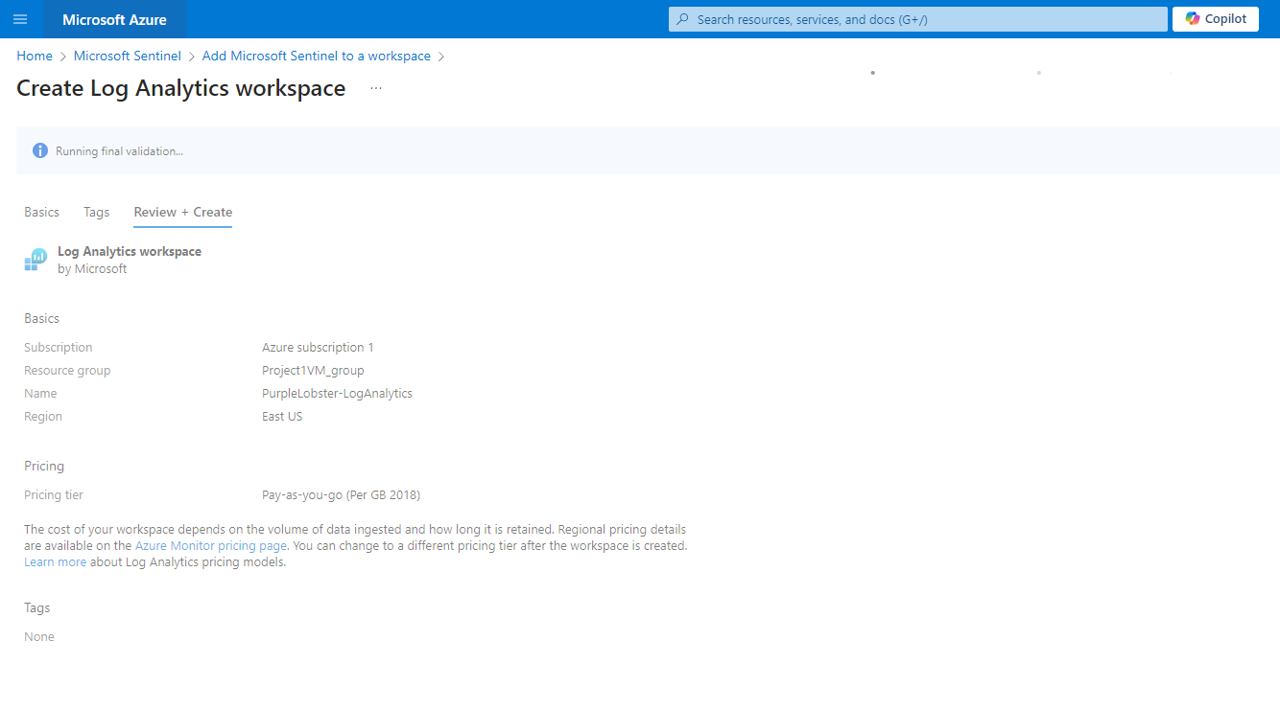Click the Project1VM_group resource group value
1280x720 pixels.
pyautogui.click(x=313, y=370)
